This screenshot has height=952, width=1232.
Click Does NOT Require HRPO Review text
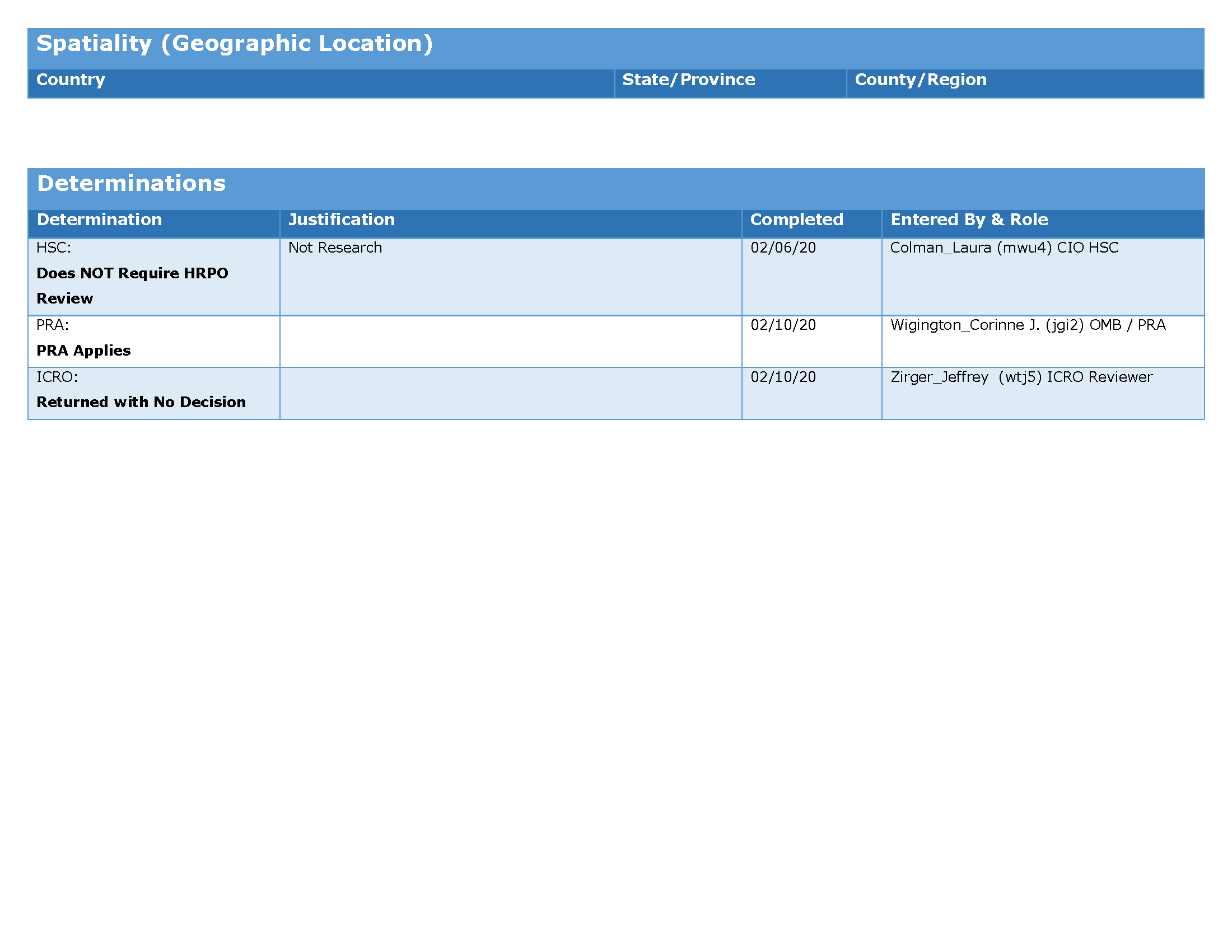pos(132,274)
